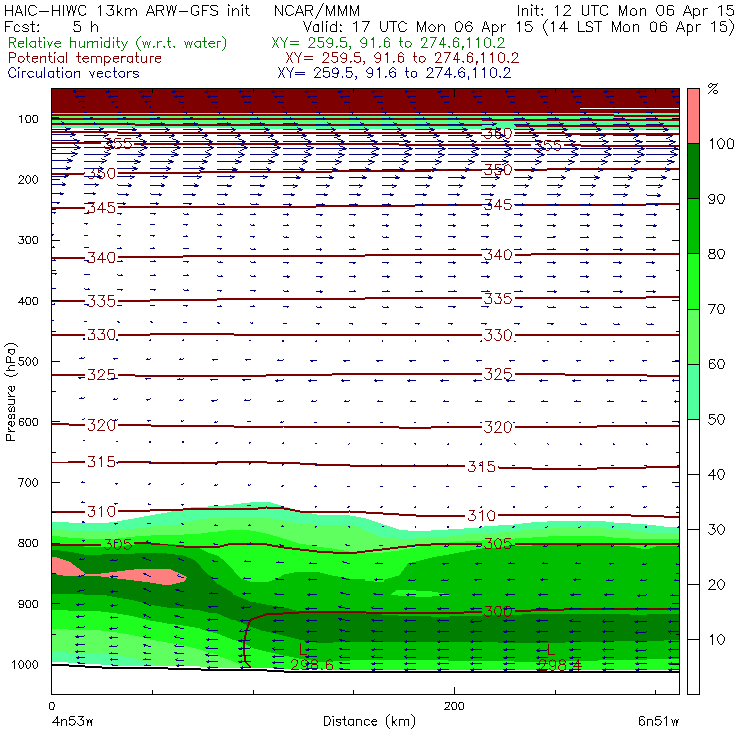Viewport: 740px width, 740px height.
Task: Click the title 'HAIC-HIWC 13km ARW-GFS init'
Action: tap(127, 10)
